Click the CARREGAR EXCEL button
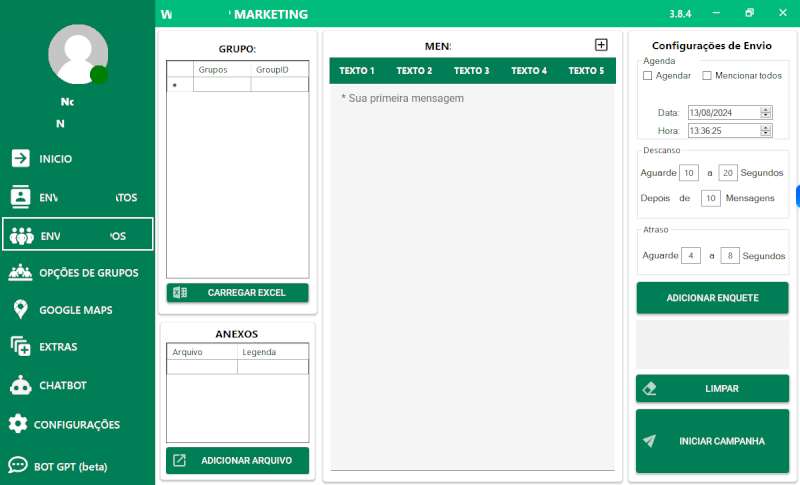Screen dimensions: 800x485 (237, 293)
